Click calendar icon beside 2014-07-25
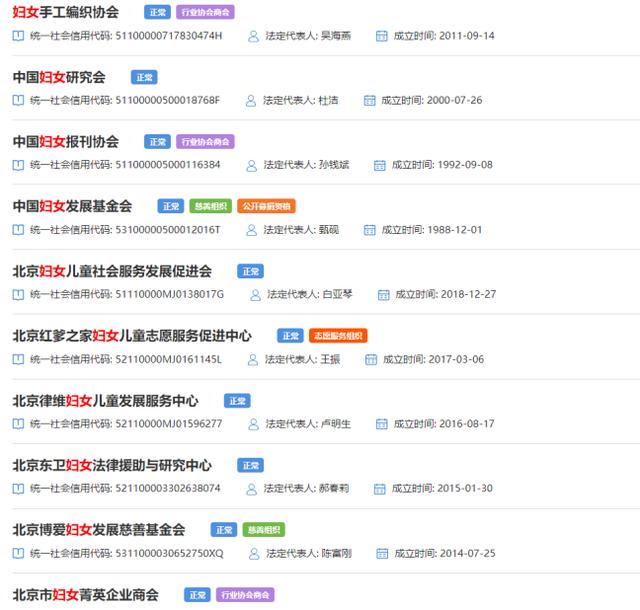Viewport: 640px width, 610px height. click(x=382, y=553)
